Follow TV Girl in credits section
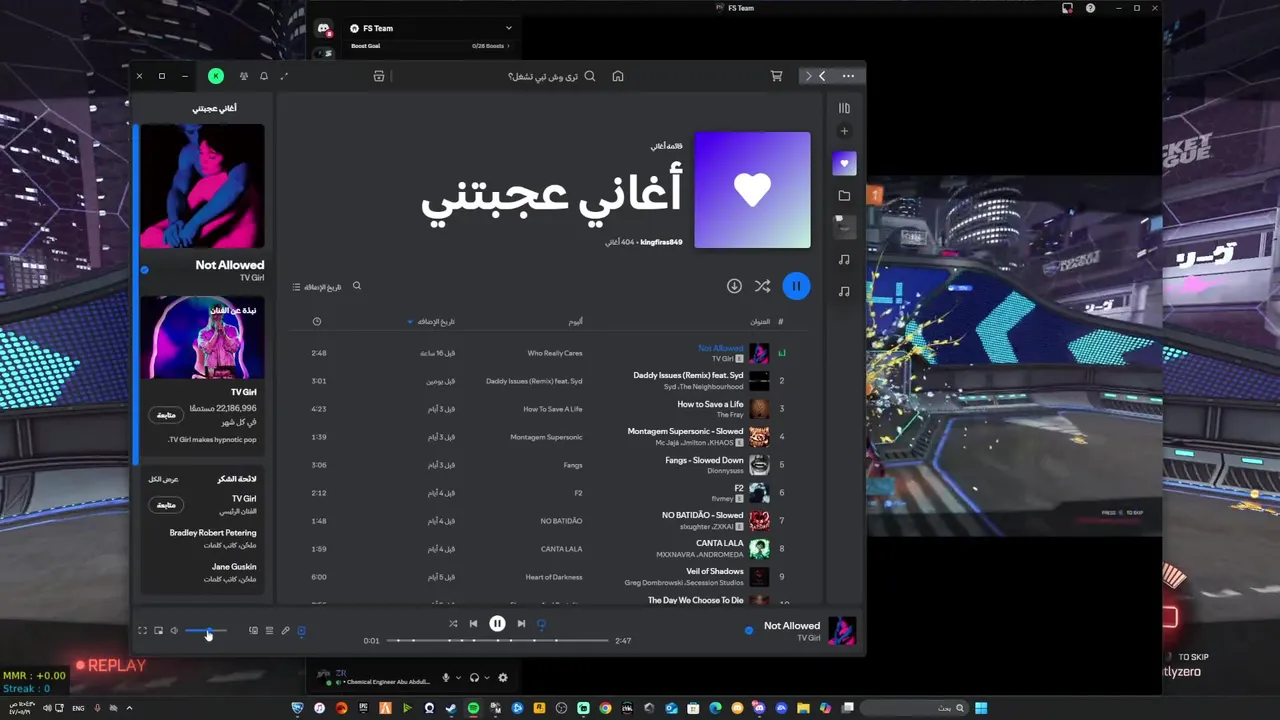The width and height of the screenshot is (1280, 720). point(166,505)
